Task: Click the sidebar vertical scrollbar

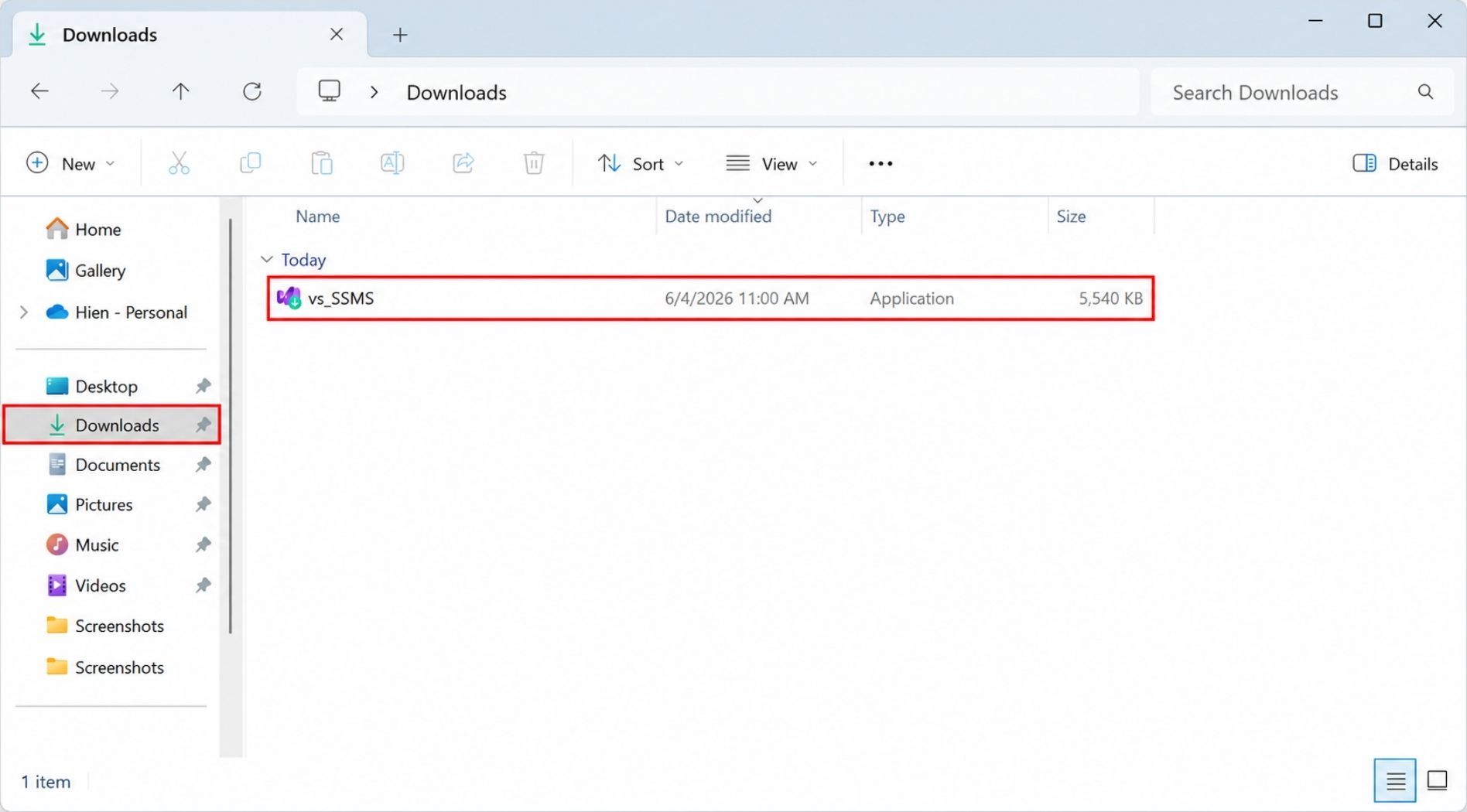Action: tap(231, 425)
